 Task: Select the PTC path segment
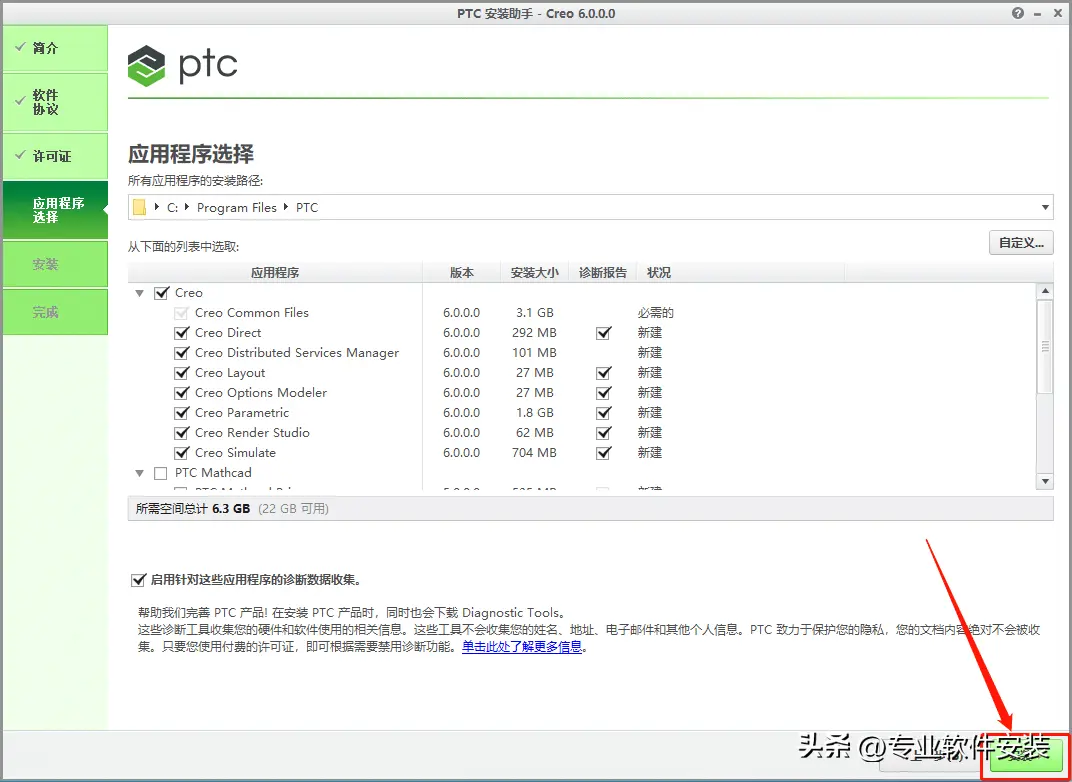pos(307,208)
